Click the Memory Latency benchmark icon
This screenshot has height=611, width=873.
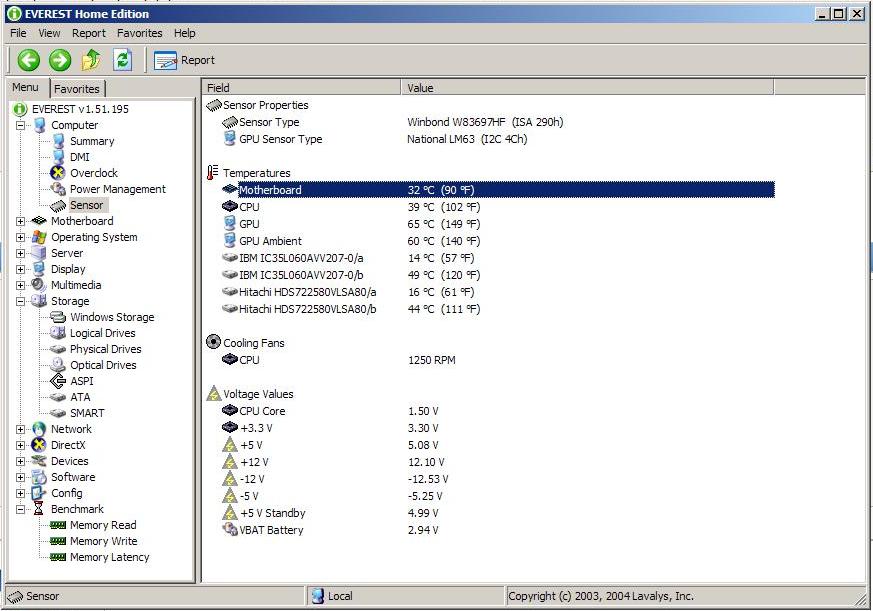coord(58,557)
